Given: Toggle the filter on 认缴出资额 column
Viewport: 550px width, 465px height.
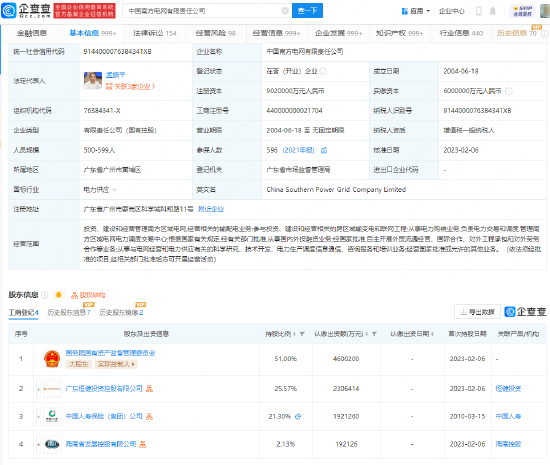Looking at the screenshot, I should point(374,334).
